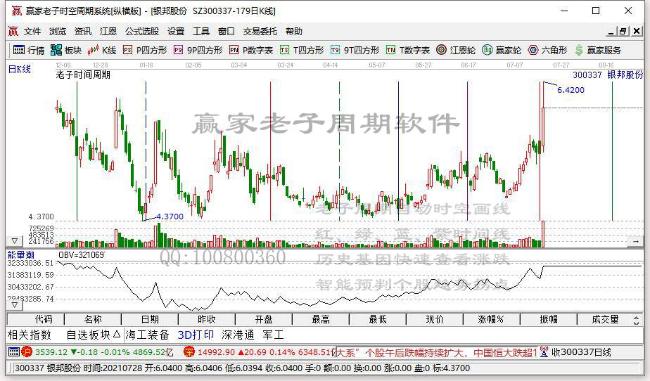
Task: Click the 日K线 period label
Action: 19,69
